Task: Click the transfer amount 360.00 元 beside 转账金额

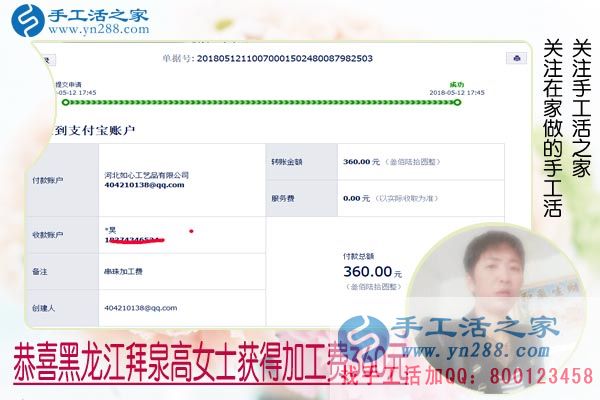Action: pyautogui.click(x=361, y=162)
